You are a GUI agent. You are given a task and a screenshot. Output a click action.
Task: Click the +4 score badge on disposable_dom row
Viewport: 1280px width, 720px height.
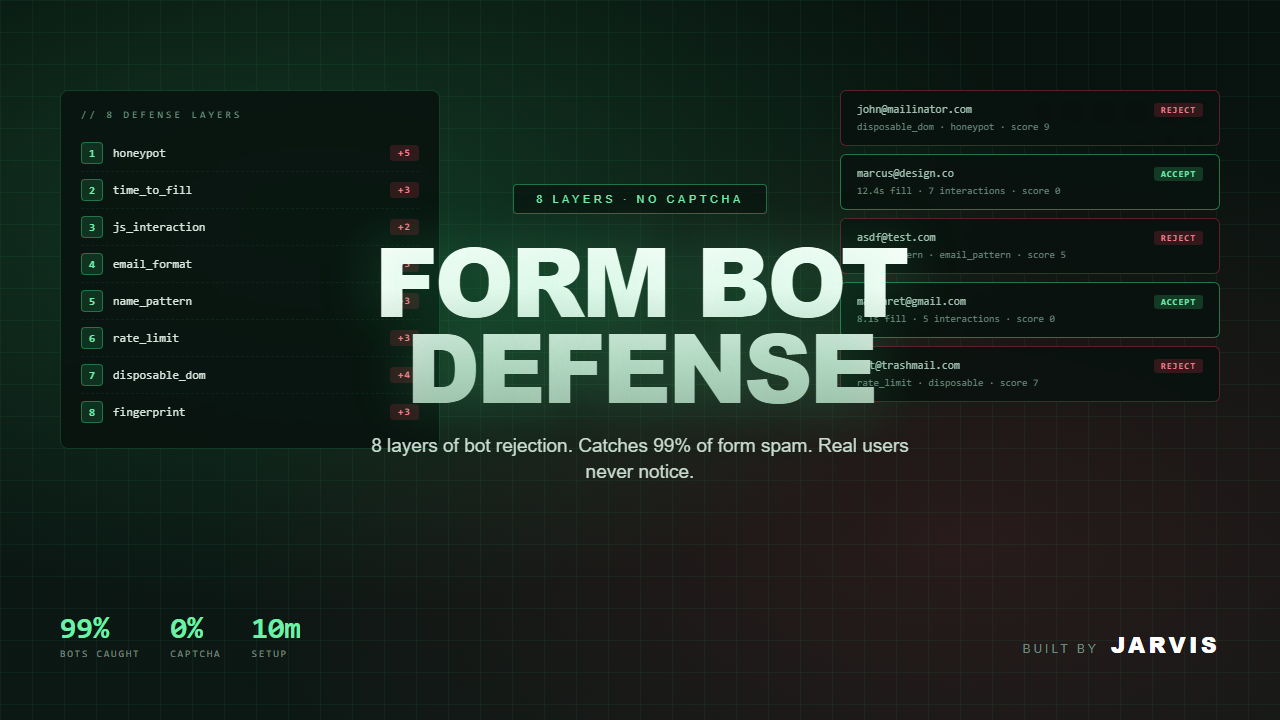[x=404, y=375]
